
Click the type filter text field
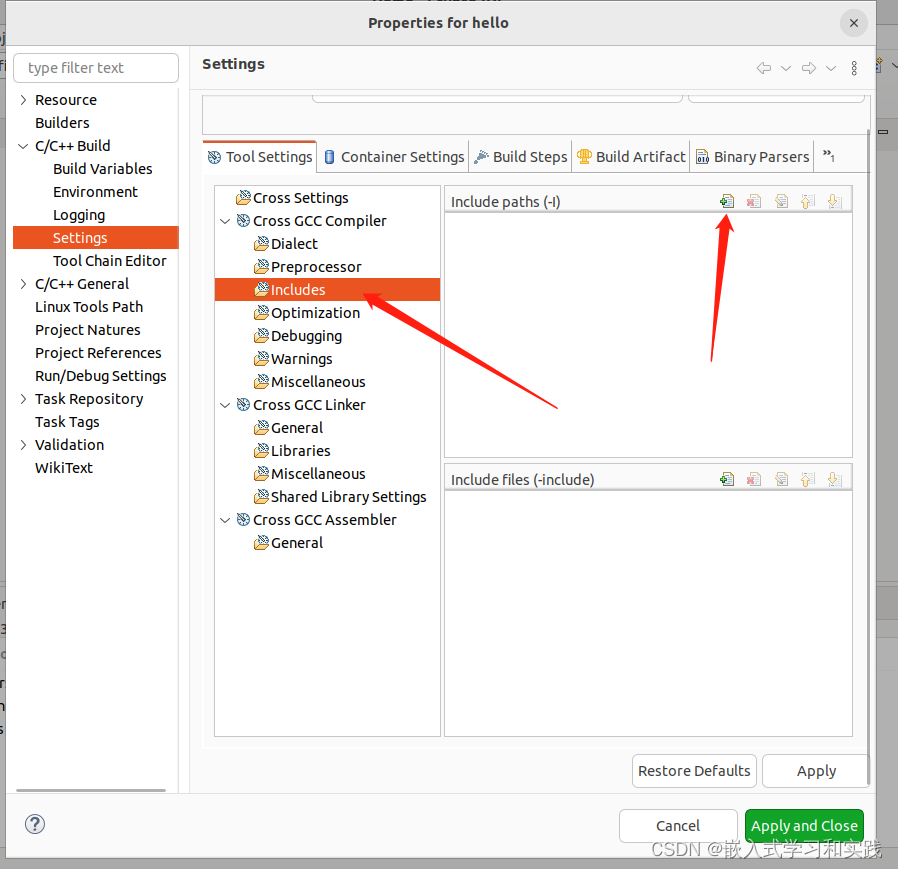(x=95, y=68)
